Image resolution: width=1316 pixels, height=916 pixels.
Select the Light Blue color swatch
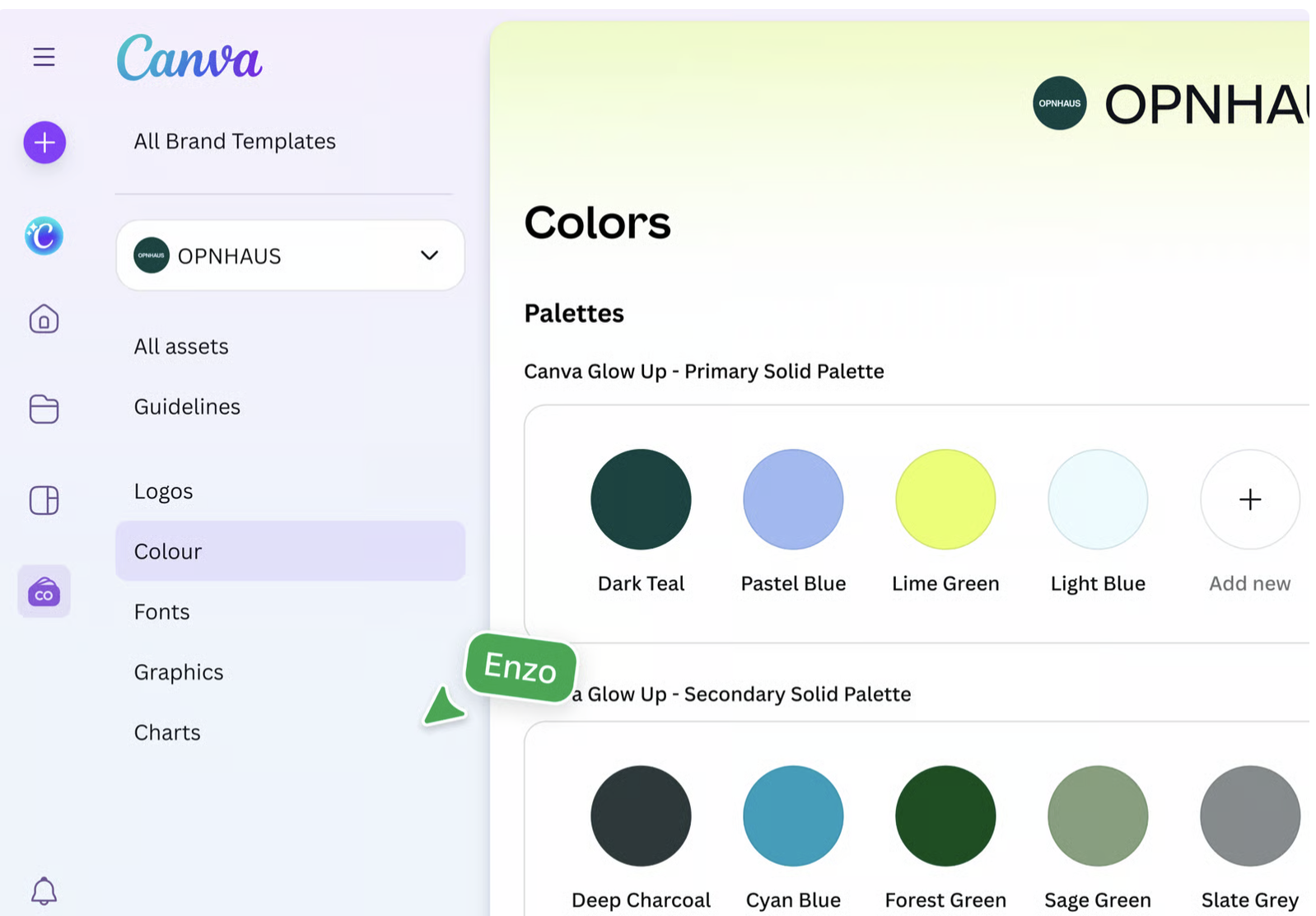pos(1098,499)
